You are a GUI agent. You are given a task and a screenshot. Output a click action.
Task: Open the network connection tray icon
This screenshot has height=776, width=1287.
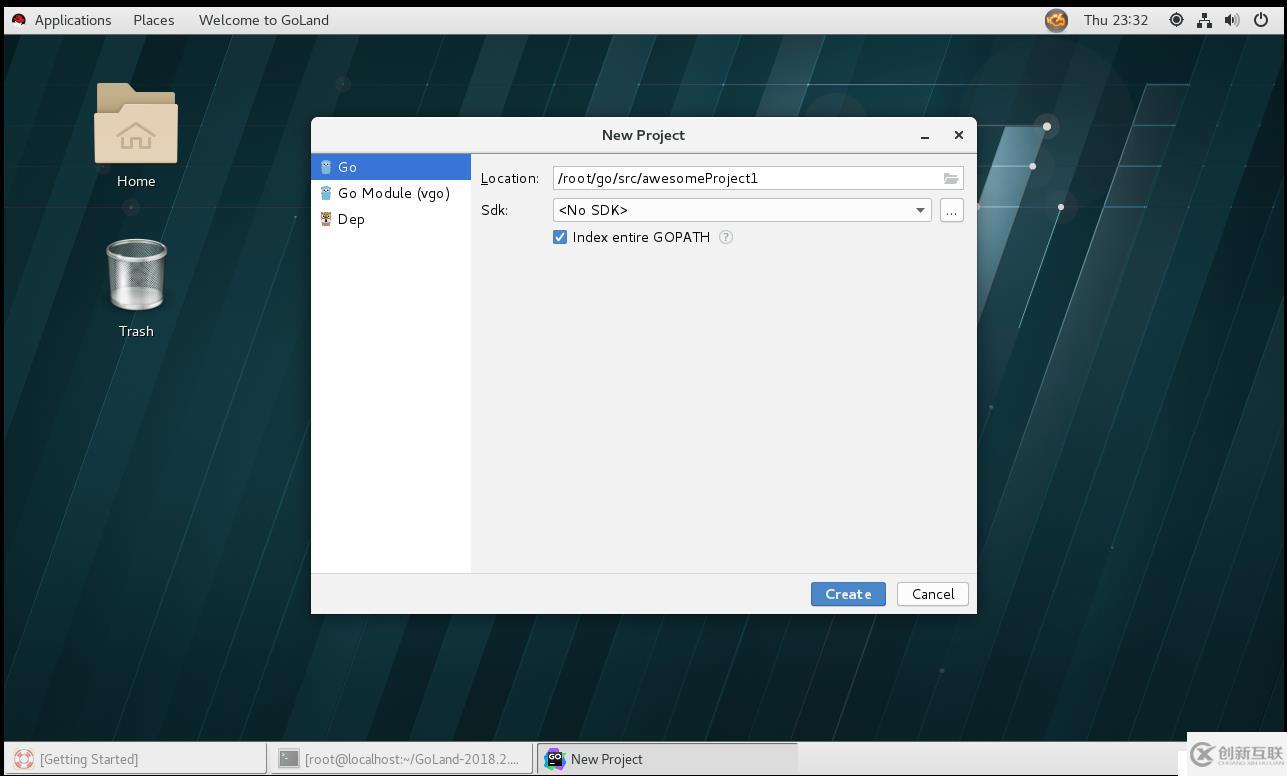pos(1204,20)
